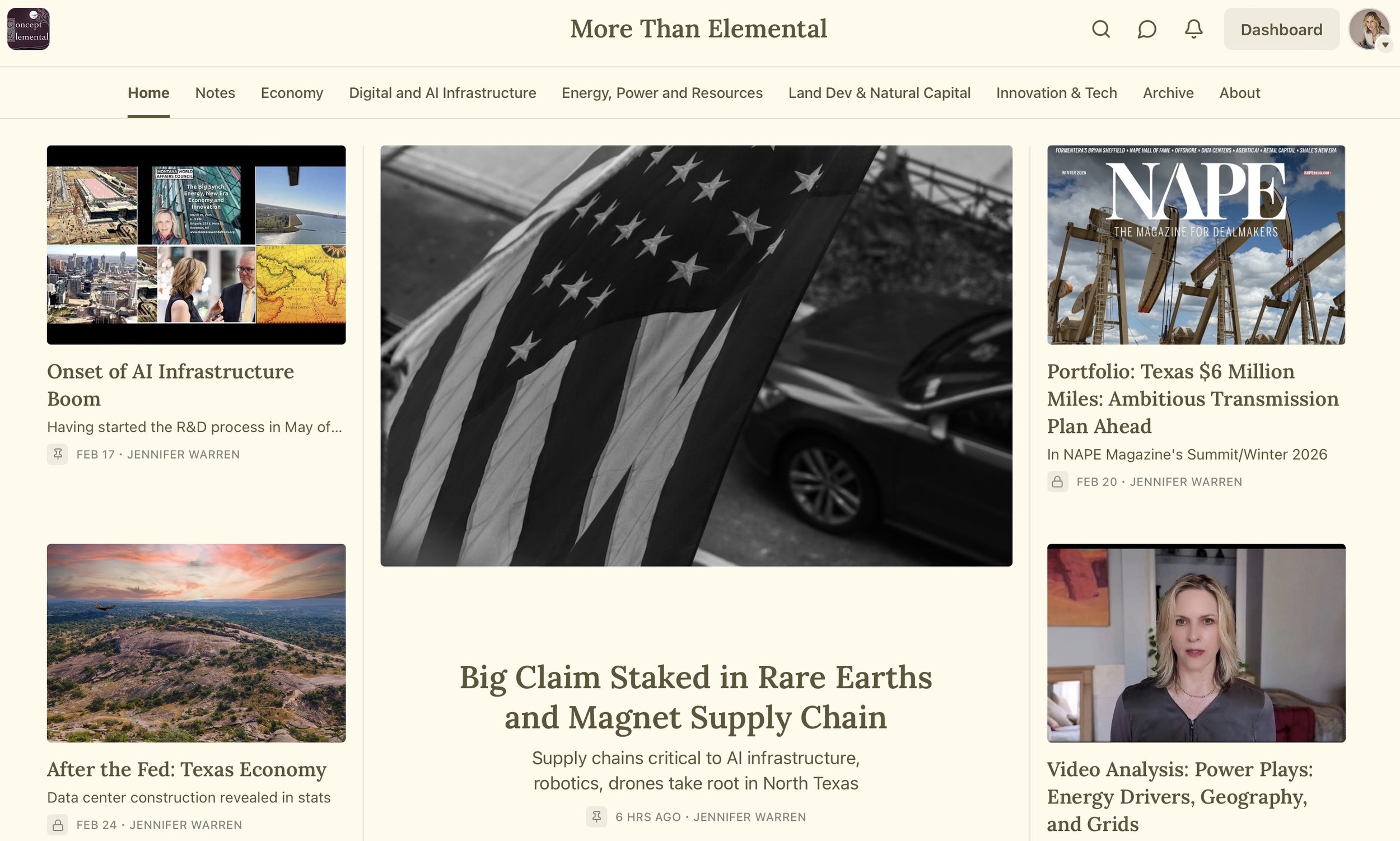
Task: Switch to the Economy tab
Action: [x=292, y=93]
